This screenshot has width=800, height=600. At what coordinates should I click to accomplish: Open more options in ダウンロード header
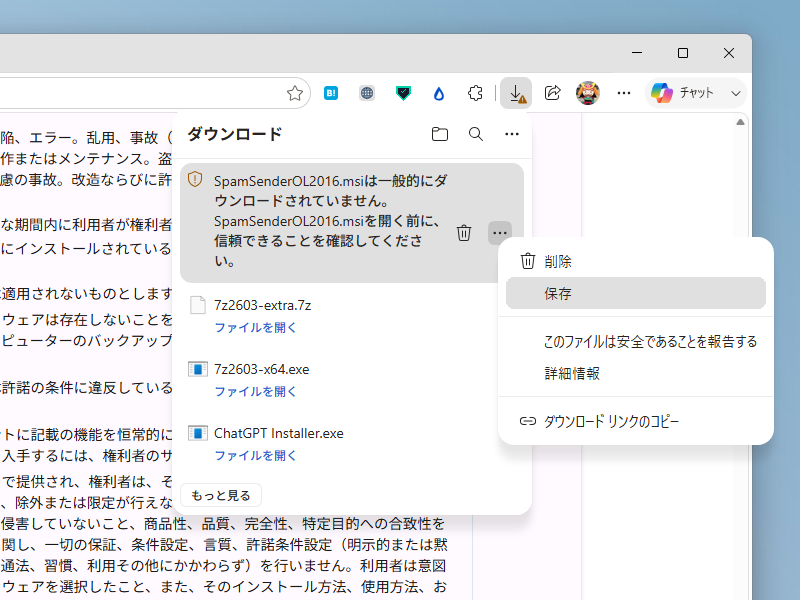point(512,134)
